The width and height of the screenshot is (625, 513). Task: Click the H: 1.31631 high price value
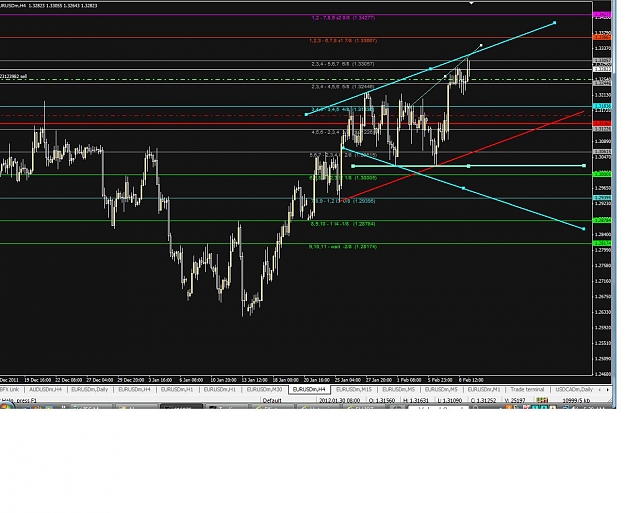(x=417, y=401)
